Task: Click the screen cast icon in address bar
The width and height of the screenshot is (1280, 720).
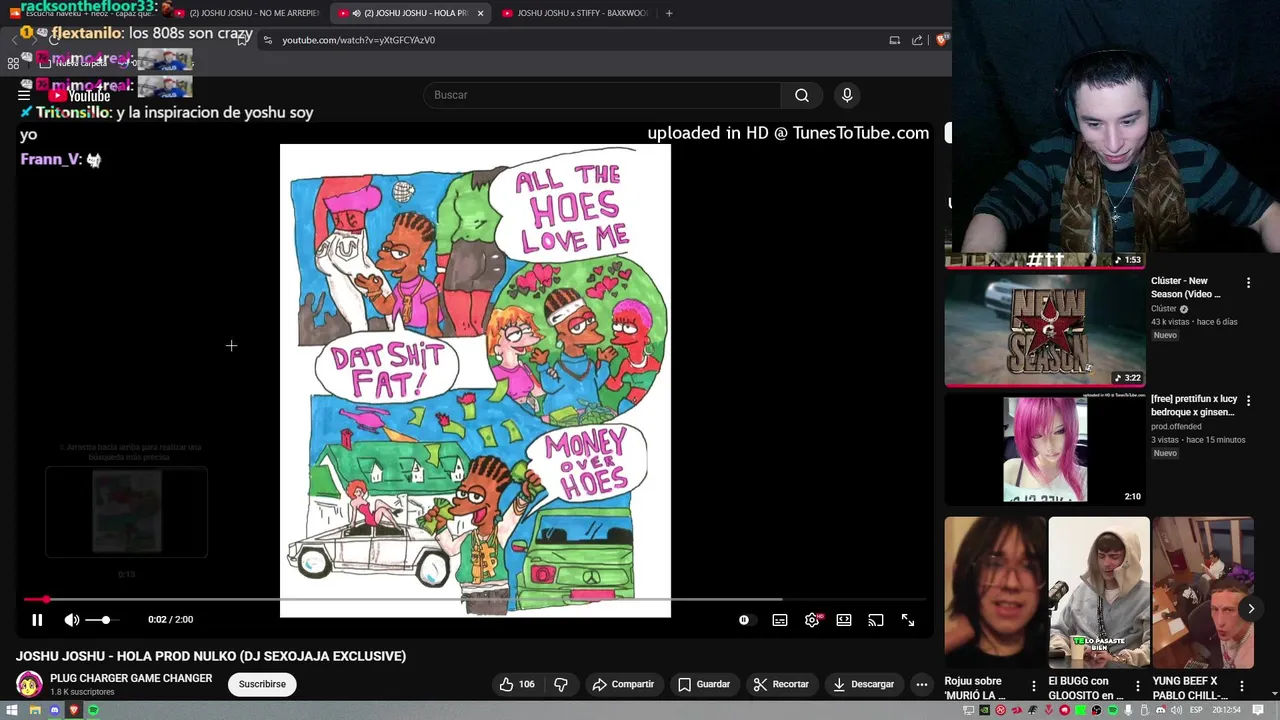Action: (x=895, y=40)
